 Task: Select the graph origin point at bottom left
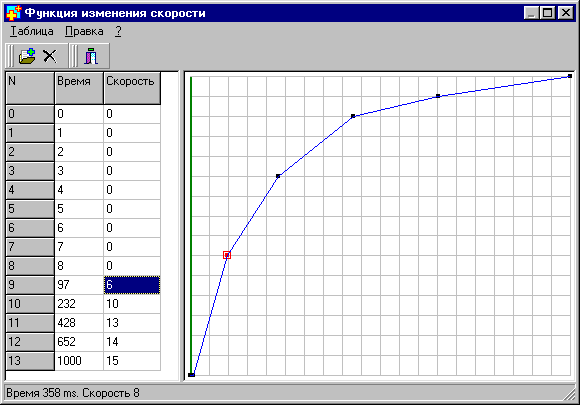192,375
